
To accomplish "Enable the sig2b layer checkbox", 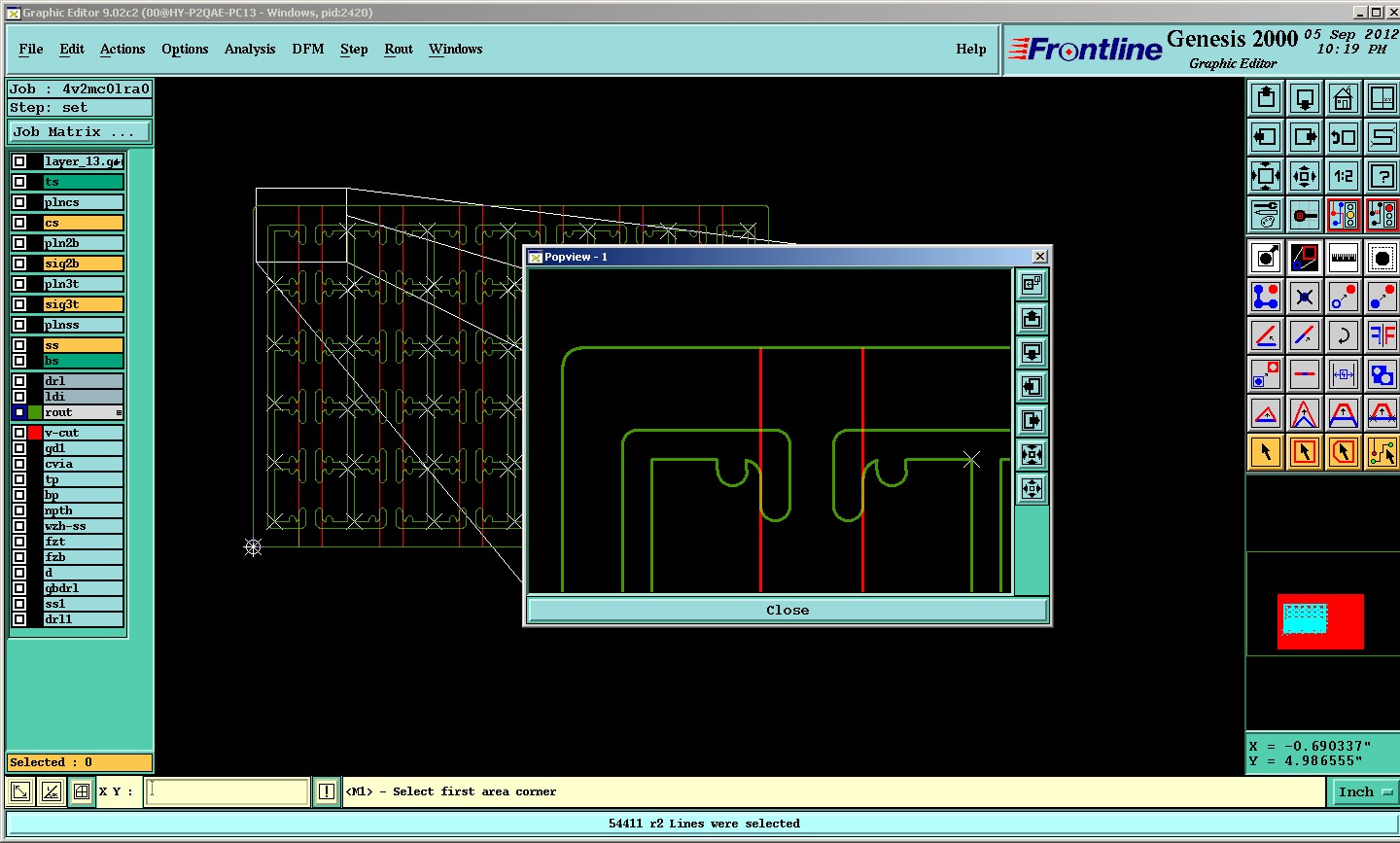I will [19, 263].
